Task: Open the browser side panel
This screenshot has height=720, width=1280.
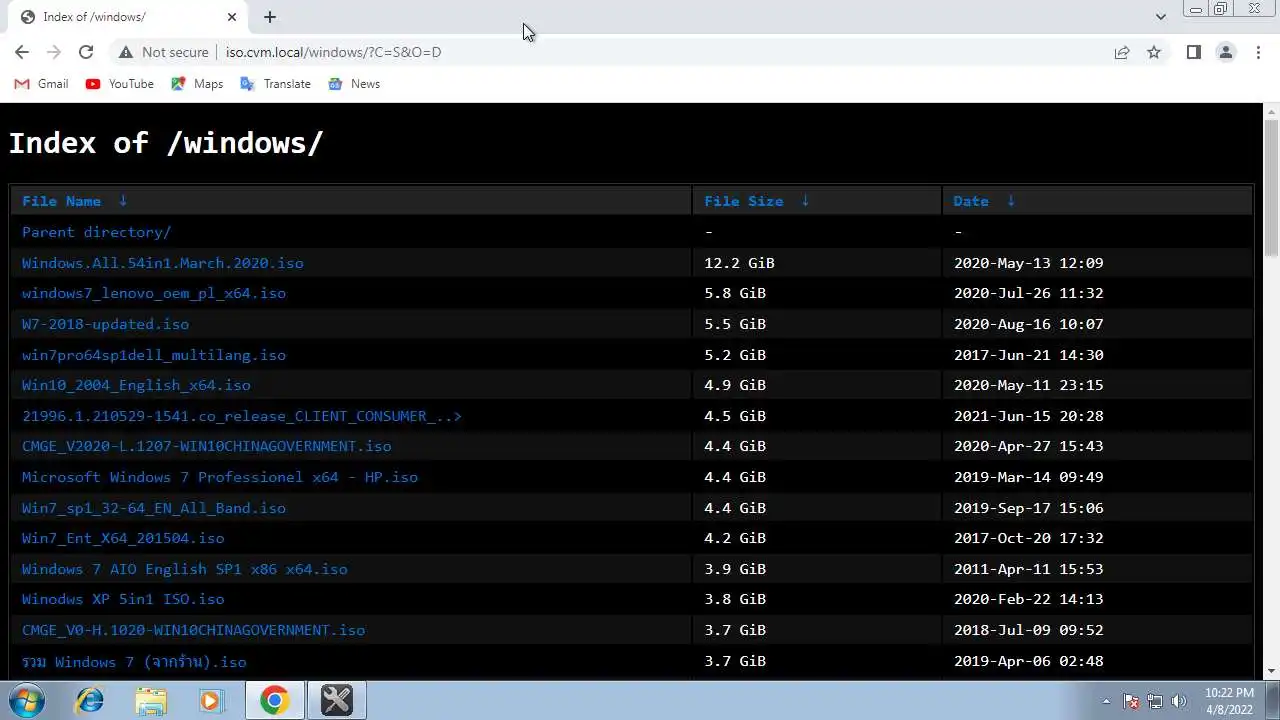Action: tap(1193, 52)
